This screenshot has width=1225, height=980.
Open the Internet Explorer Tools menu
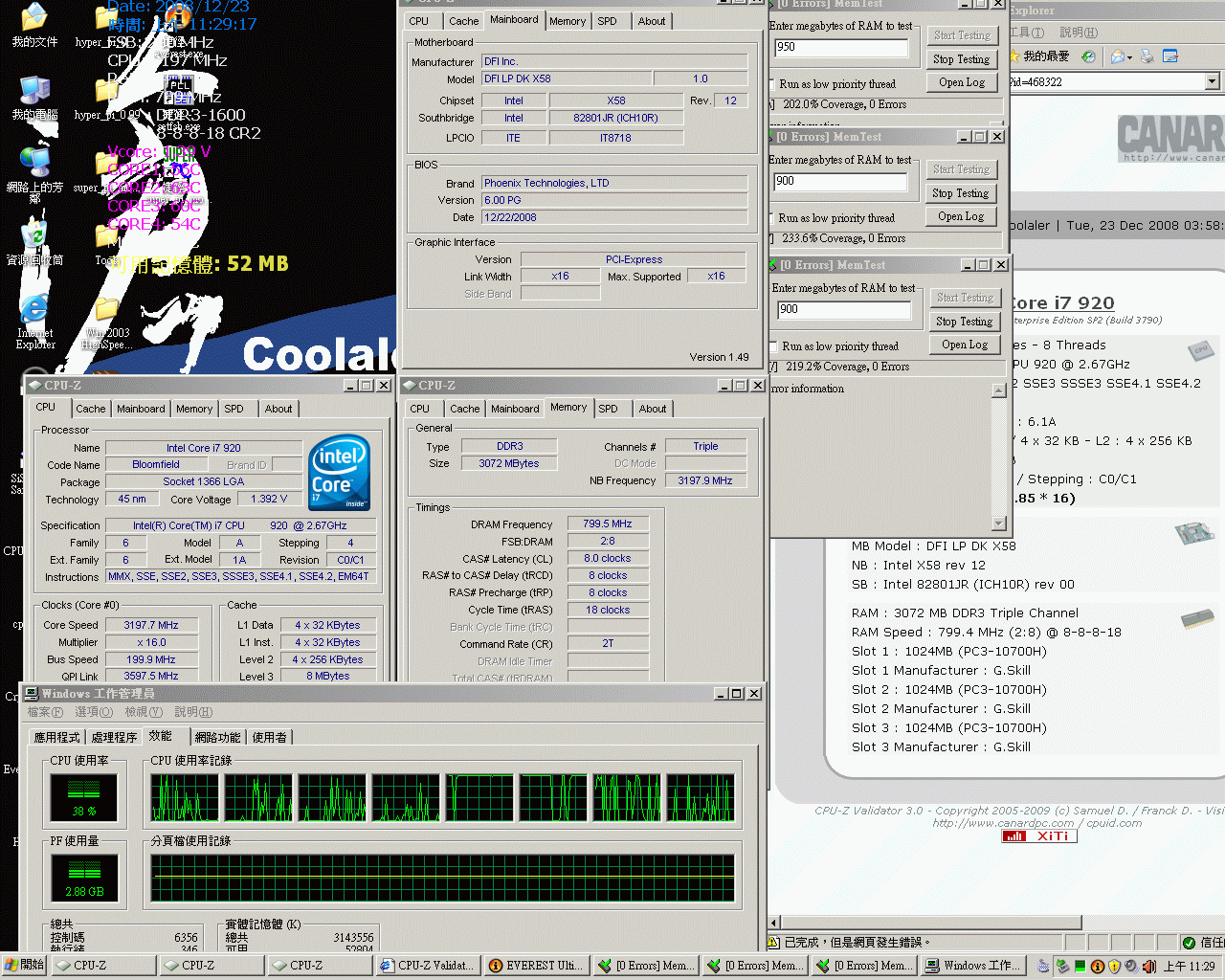click(x=1026, y=33)
